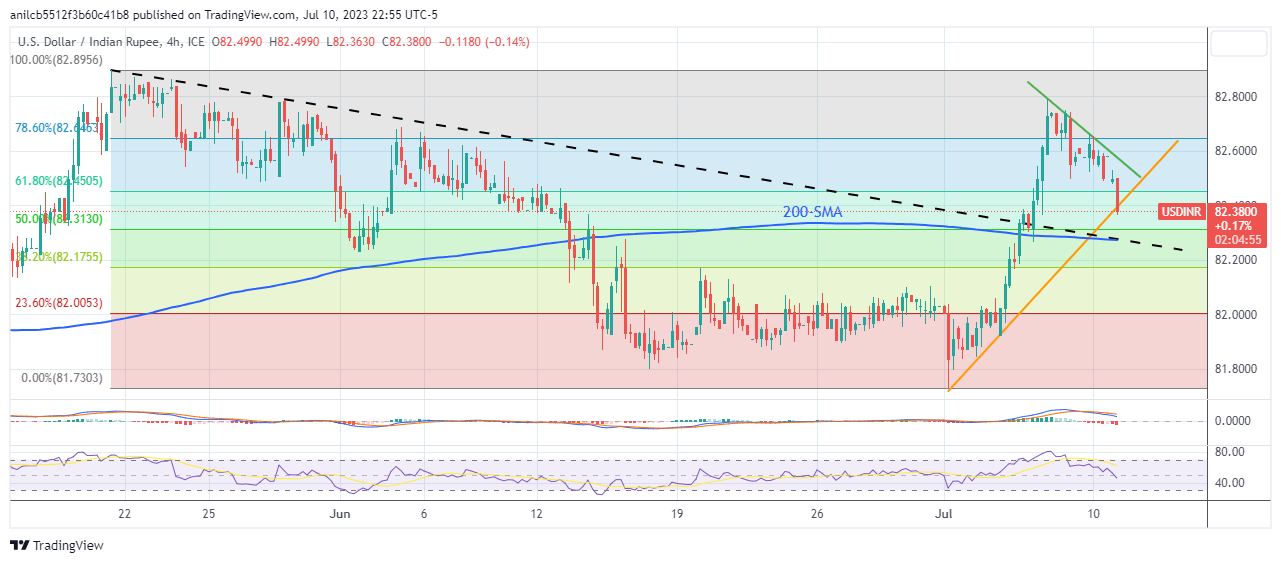The height and width of the screenshot is (563, 1281).
Task: Click the 10 date label on time axis
Action: tap(1094, 514)
